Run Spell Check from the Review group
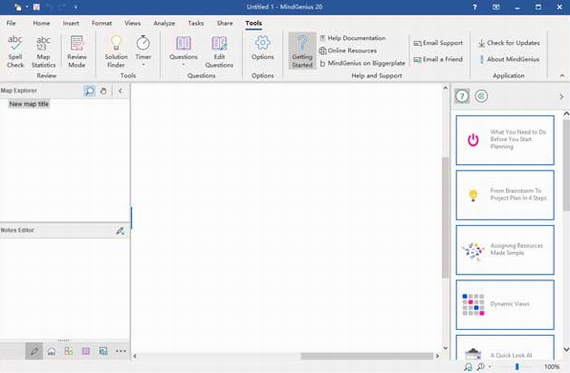Viewport: 570px width, 373px height. coord(15,52)
